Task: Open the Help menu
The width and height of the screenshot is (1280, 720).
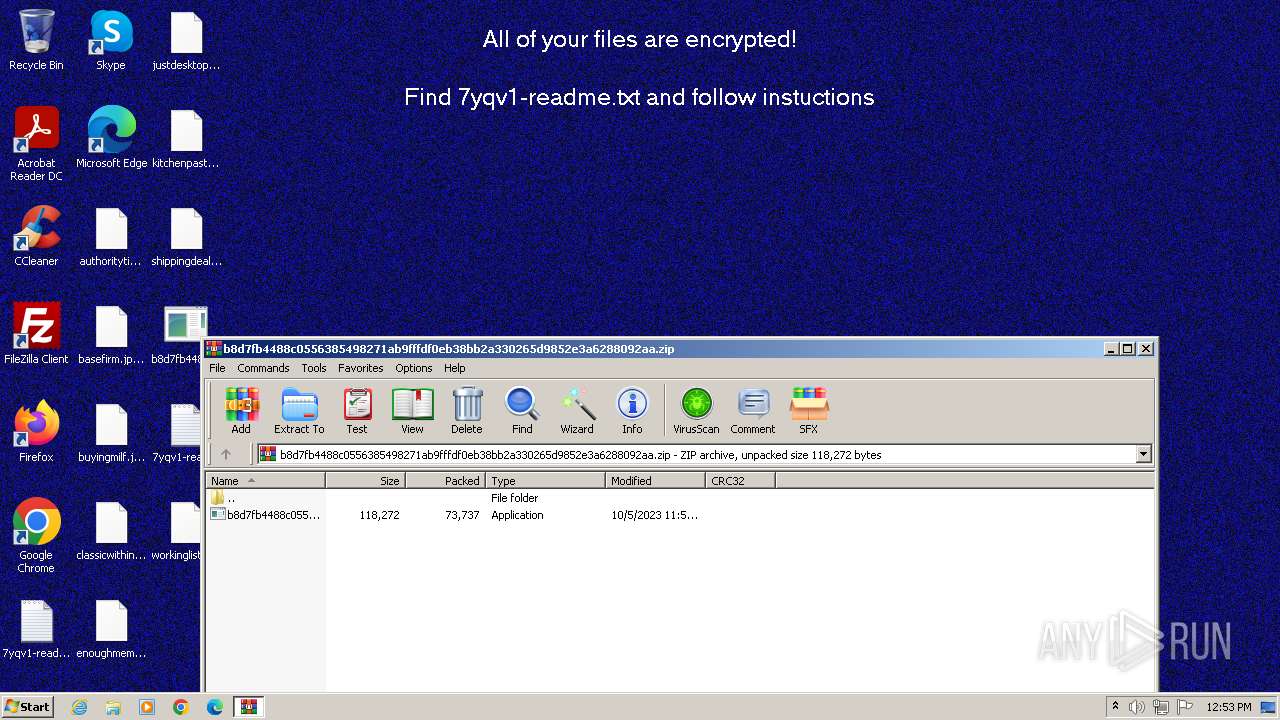Action: point(455,368)
